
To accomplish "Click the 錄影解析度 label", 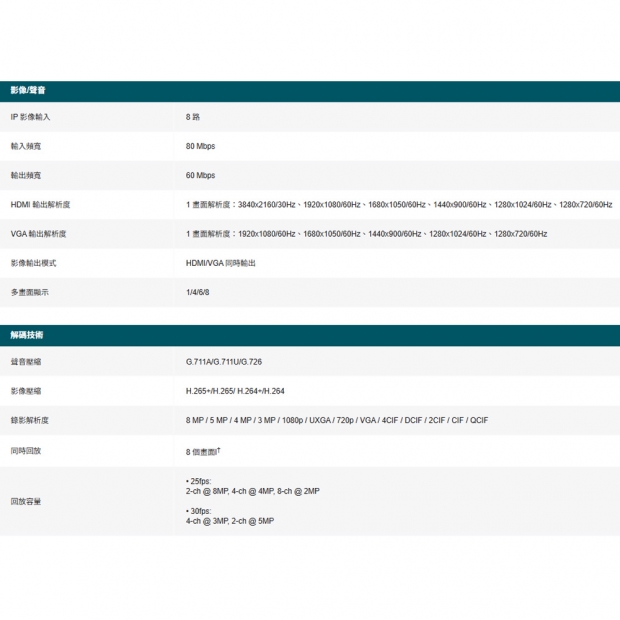I will point(30,420).
